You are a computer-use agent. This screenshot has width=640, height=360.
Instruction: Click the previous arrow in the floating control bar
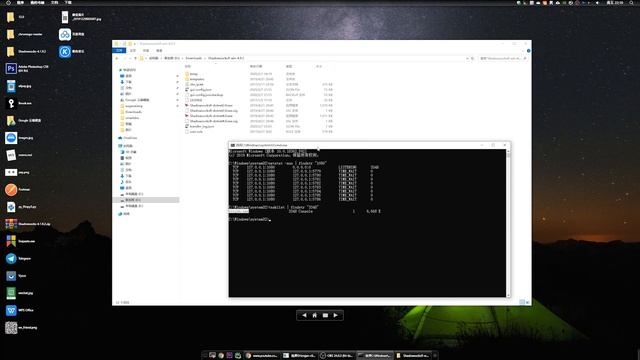coord(304,315)
